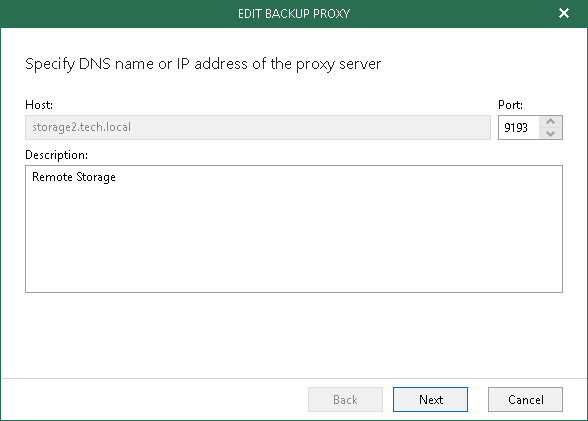The height and width of the screenshot is (421, 588).
Task: Place cursor in the Remote Storage text
Action: click(x=74, y=177)
